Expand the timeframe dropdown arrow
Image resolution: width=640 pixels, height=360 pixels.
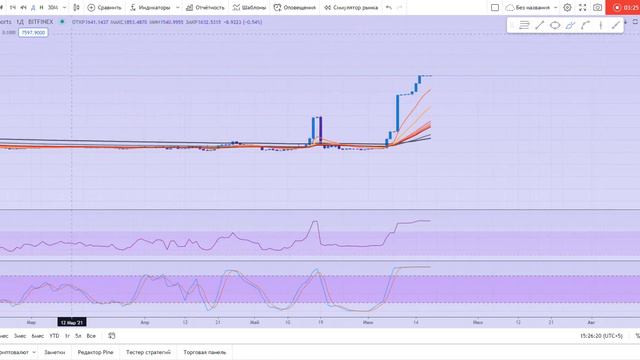[64, 7]
